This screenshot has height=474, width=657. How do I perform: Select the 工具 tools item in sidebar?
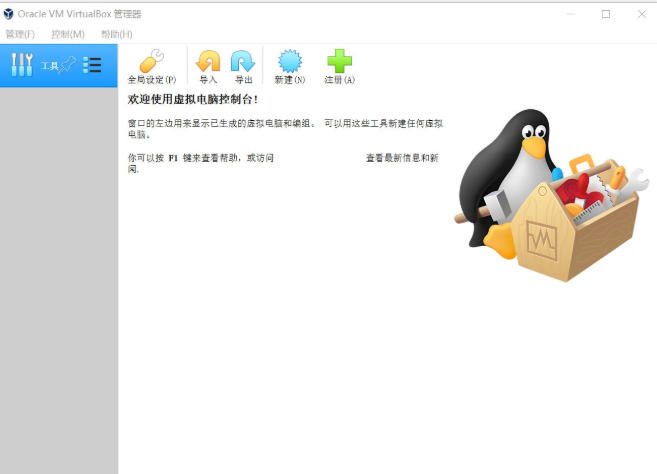tap(59, 65)
